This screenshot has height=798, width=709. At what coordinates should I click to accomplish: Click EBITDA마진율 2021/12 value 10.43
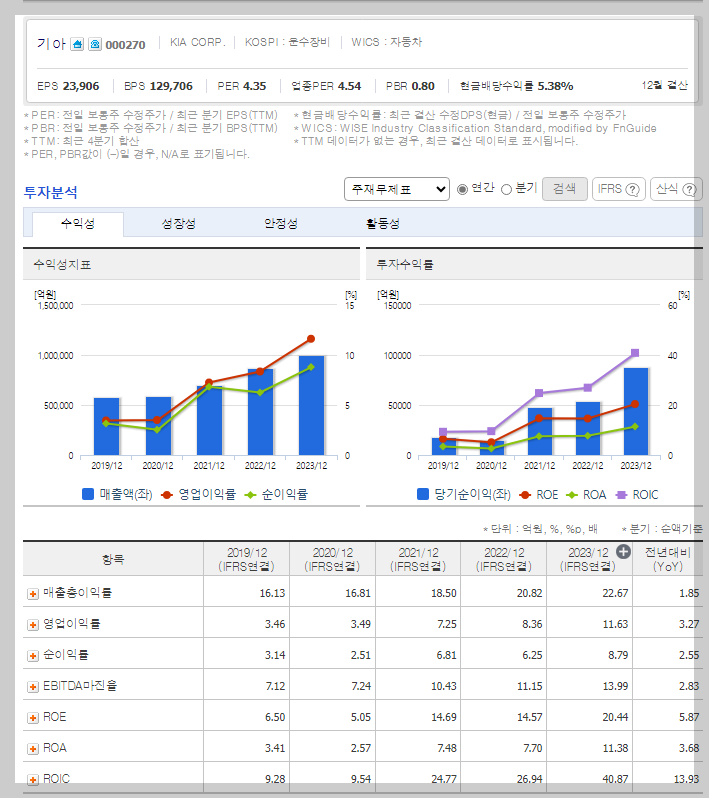coord(444,686)
